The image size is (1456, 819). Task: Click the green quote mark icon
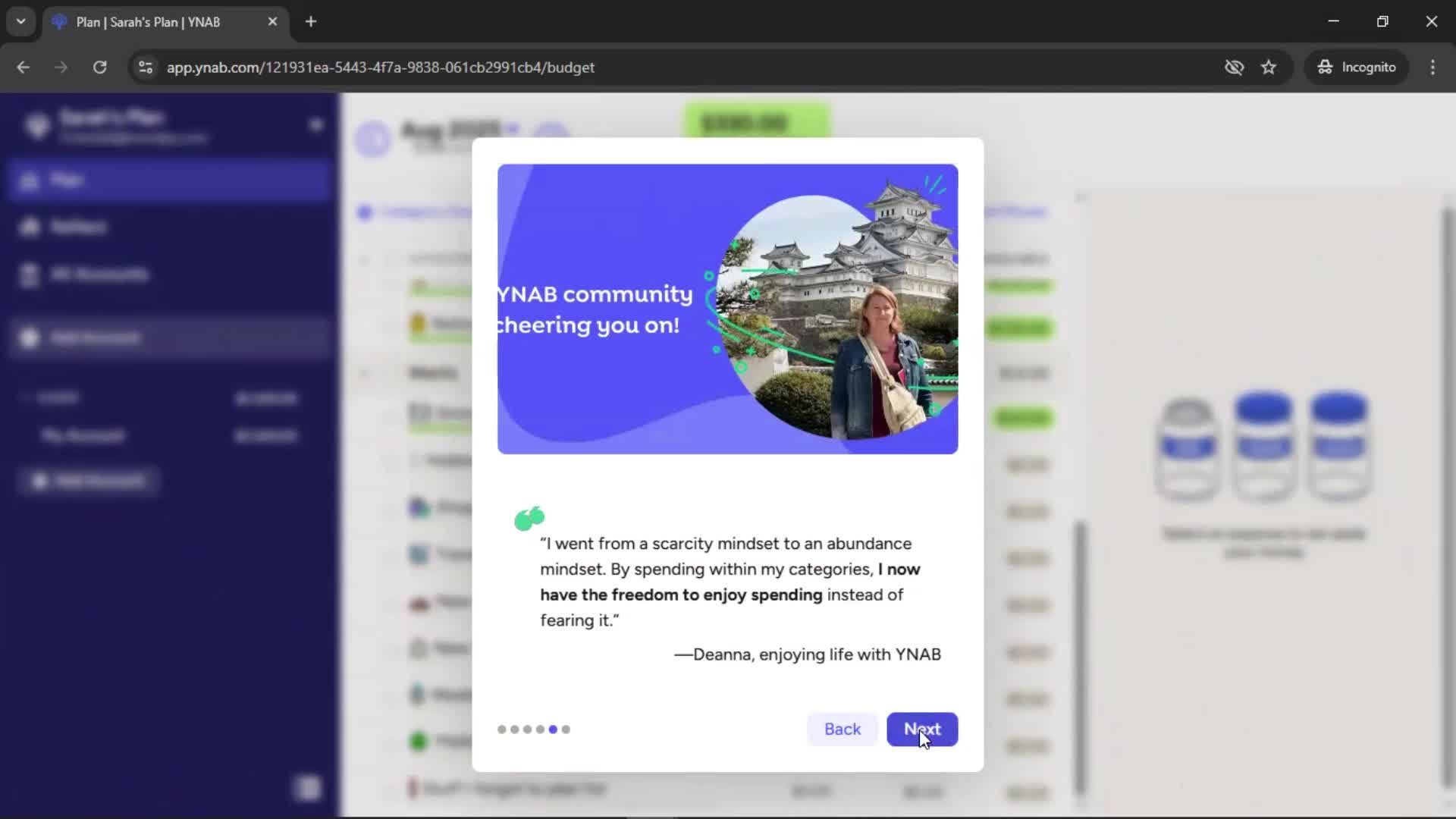[x=529, y=519]
